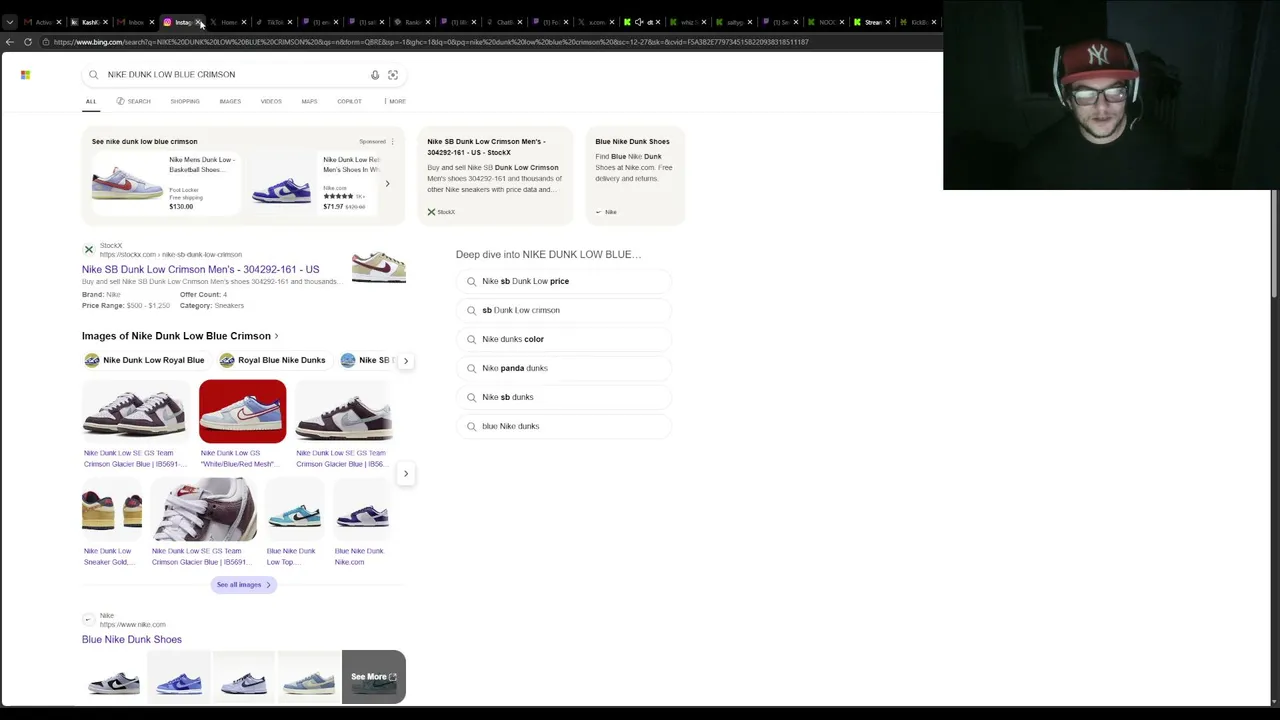The image size is (1280, 720).
Task: Close the Instagram tab
Action: click(x=199, y=22)
